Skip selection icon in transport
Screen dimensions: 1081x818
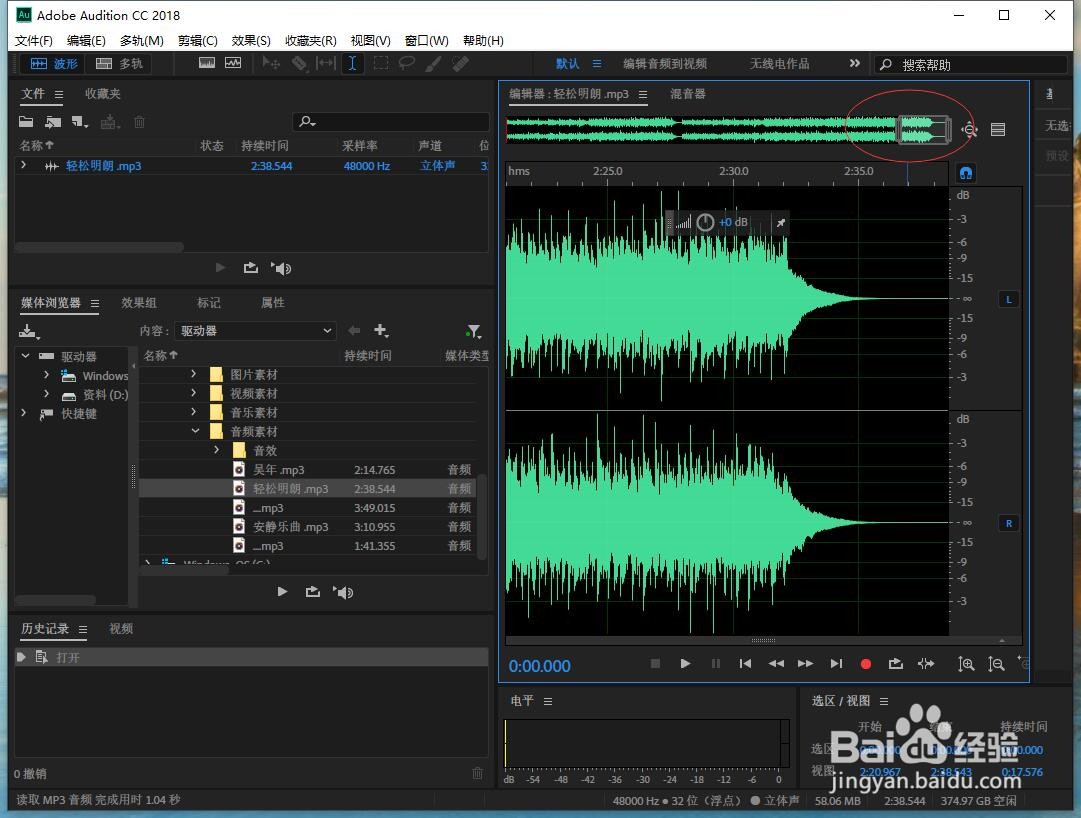point(926,664)
